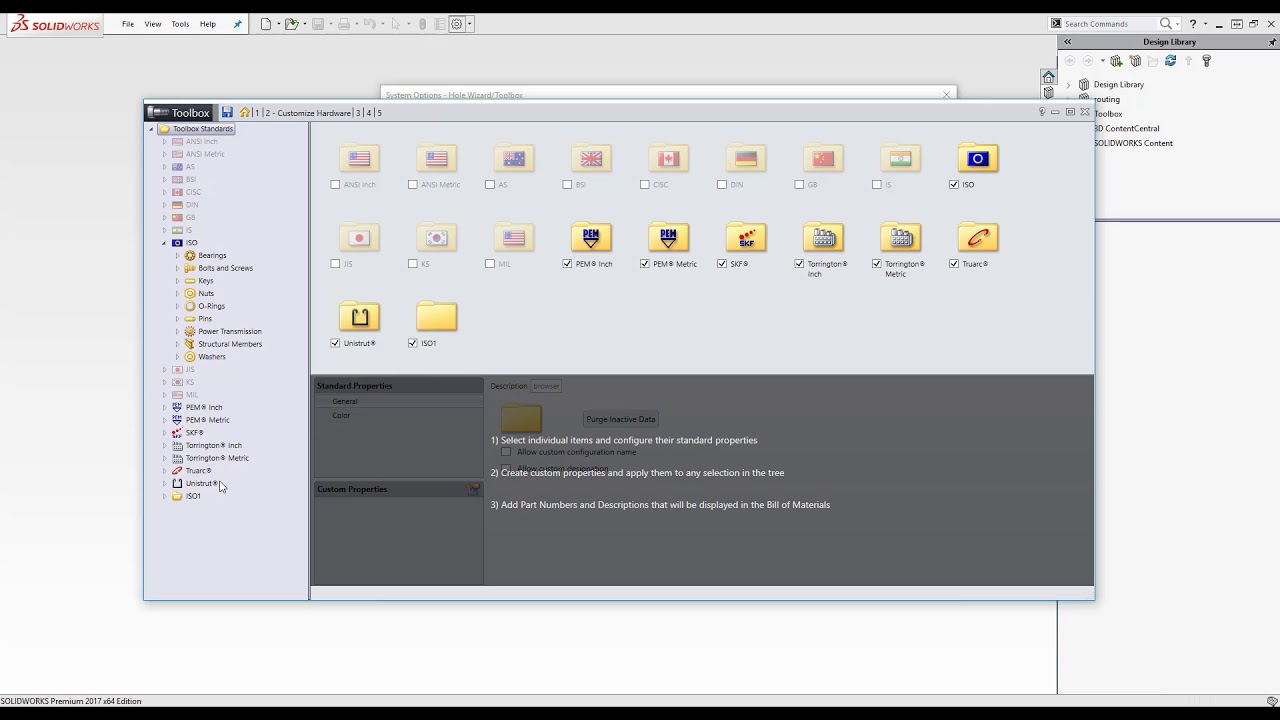The image size is (1280, 720).
Task: Click the ANSI Inch folder icon
Action: (x=359, y=158)
